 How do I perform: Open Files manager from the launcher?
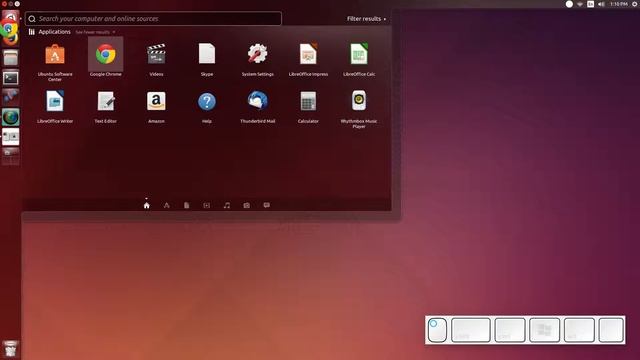coord(11,58)
